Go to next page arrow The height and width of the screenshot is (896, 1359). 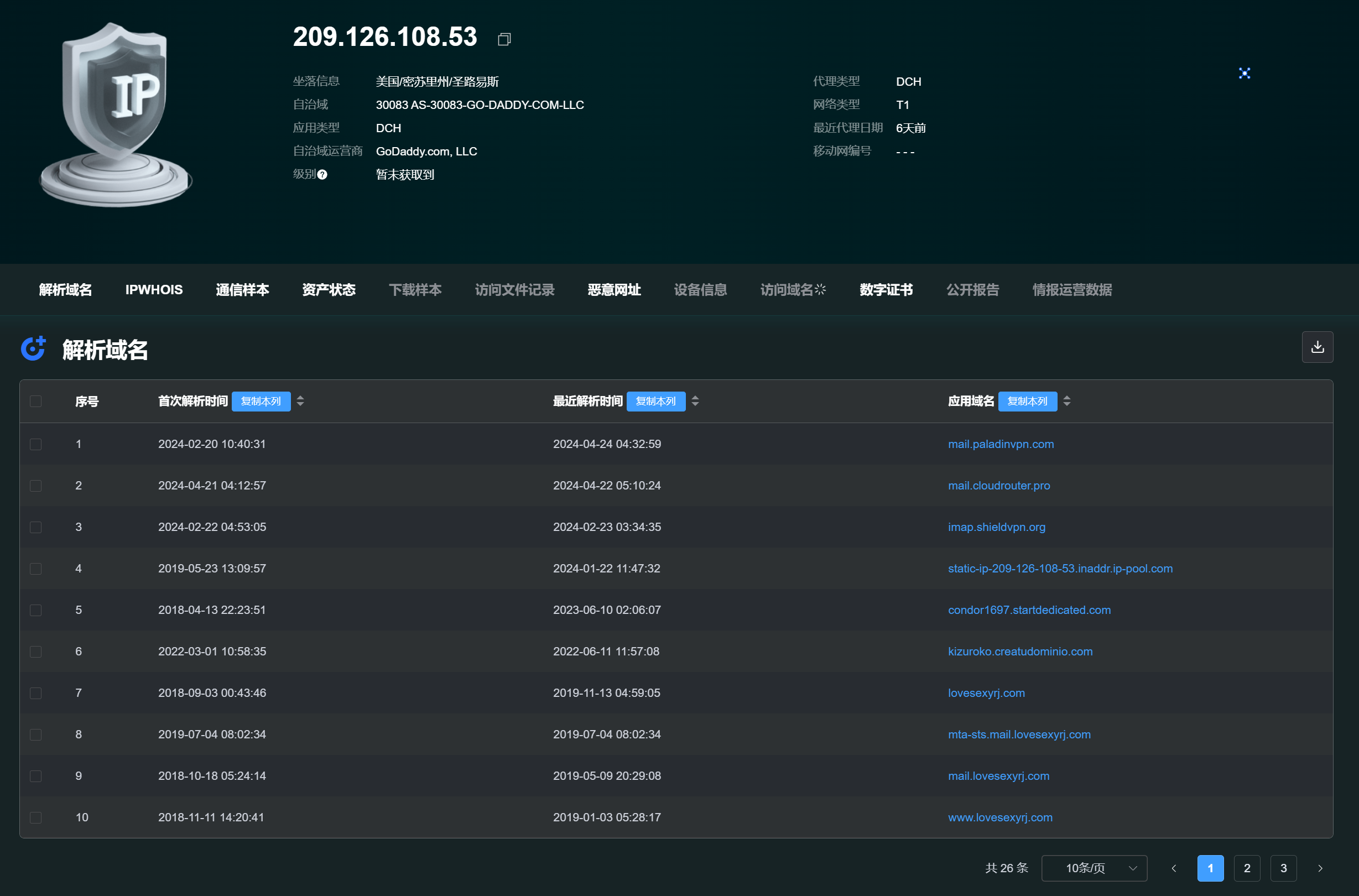pyautogui.click(x=1320, y=868)
